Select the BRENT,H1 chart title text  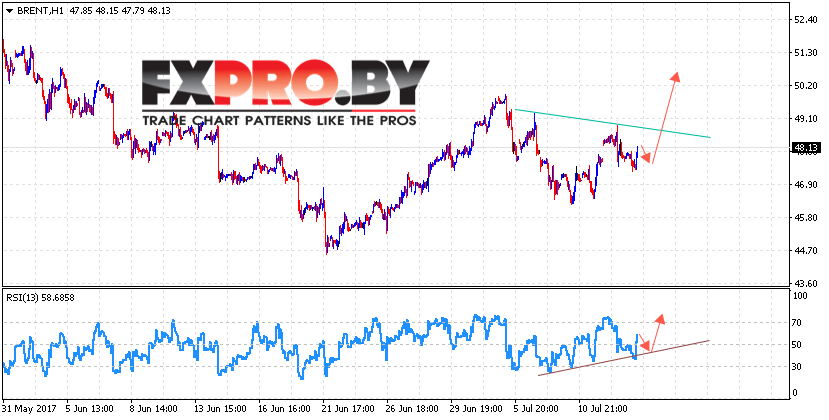point(35,11)
